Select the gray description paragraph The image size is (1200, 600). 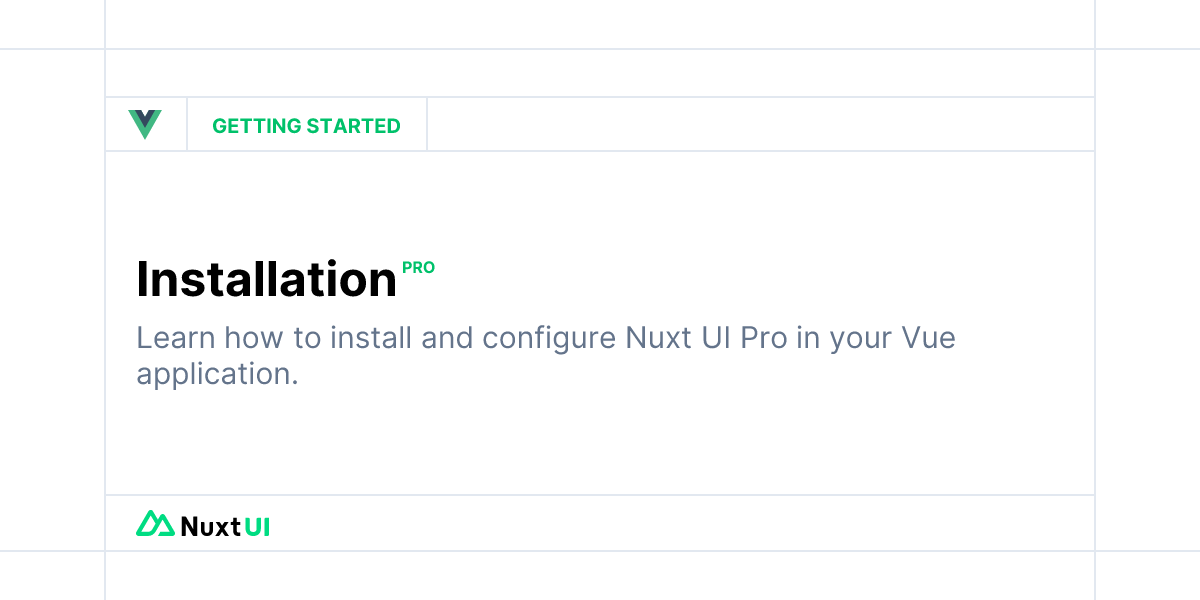pyautogui.click(x=546, y=355)
